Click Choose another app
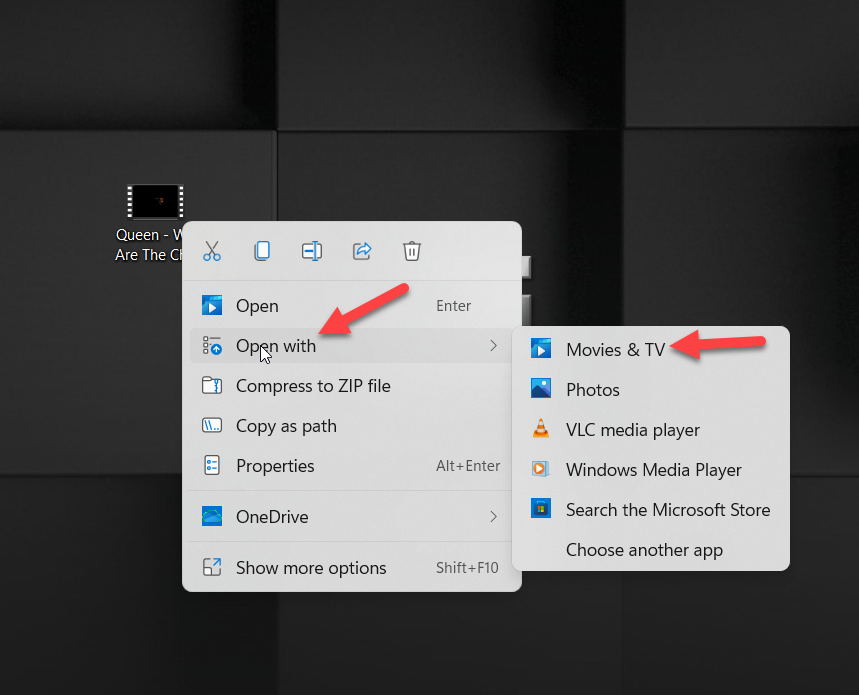This screenshot has width=859, height=695. pyautogui.click(x=644, y=550)
